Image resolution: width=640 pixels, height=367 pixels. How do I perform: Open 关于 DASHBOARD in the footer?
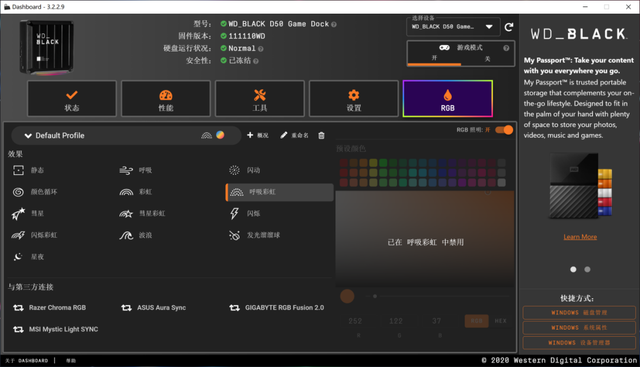tap(27, 361)
